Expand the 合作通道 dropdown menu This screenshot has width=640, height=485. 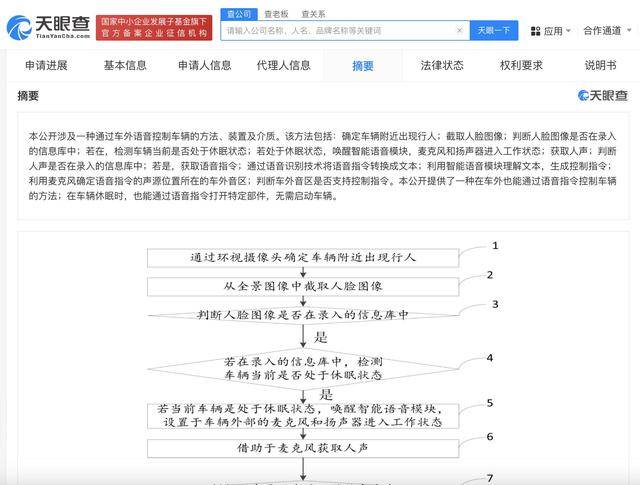[x=607, y=31]
